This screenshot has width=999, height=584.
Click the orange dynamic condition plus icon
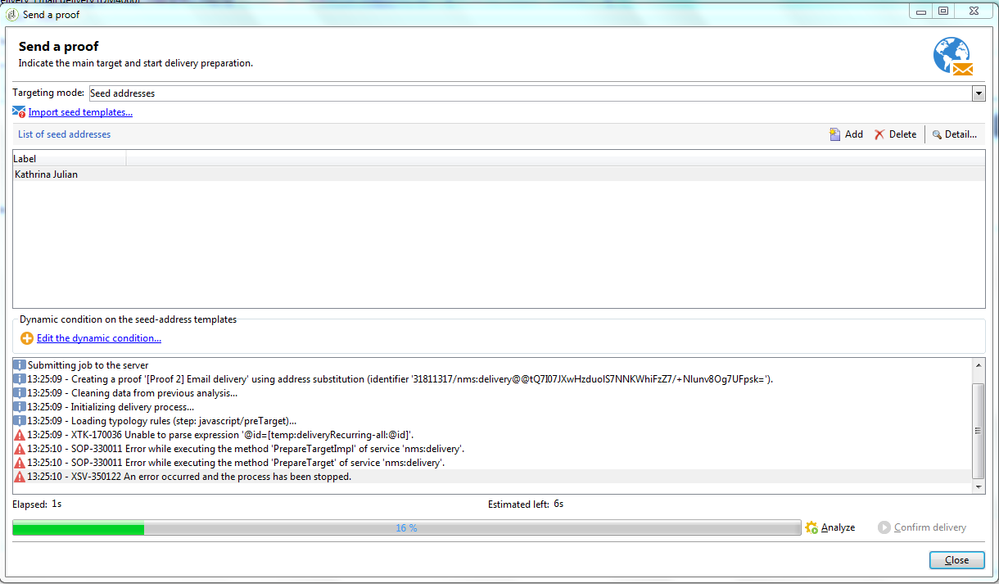27,338
